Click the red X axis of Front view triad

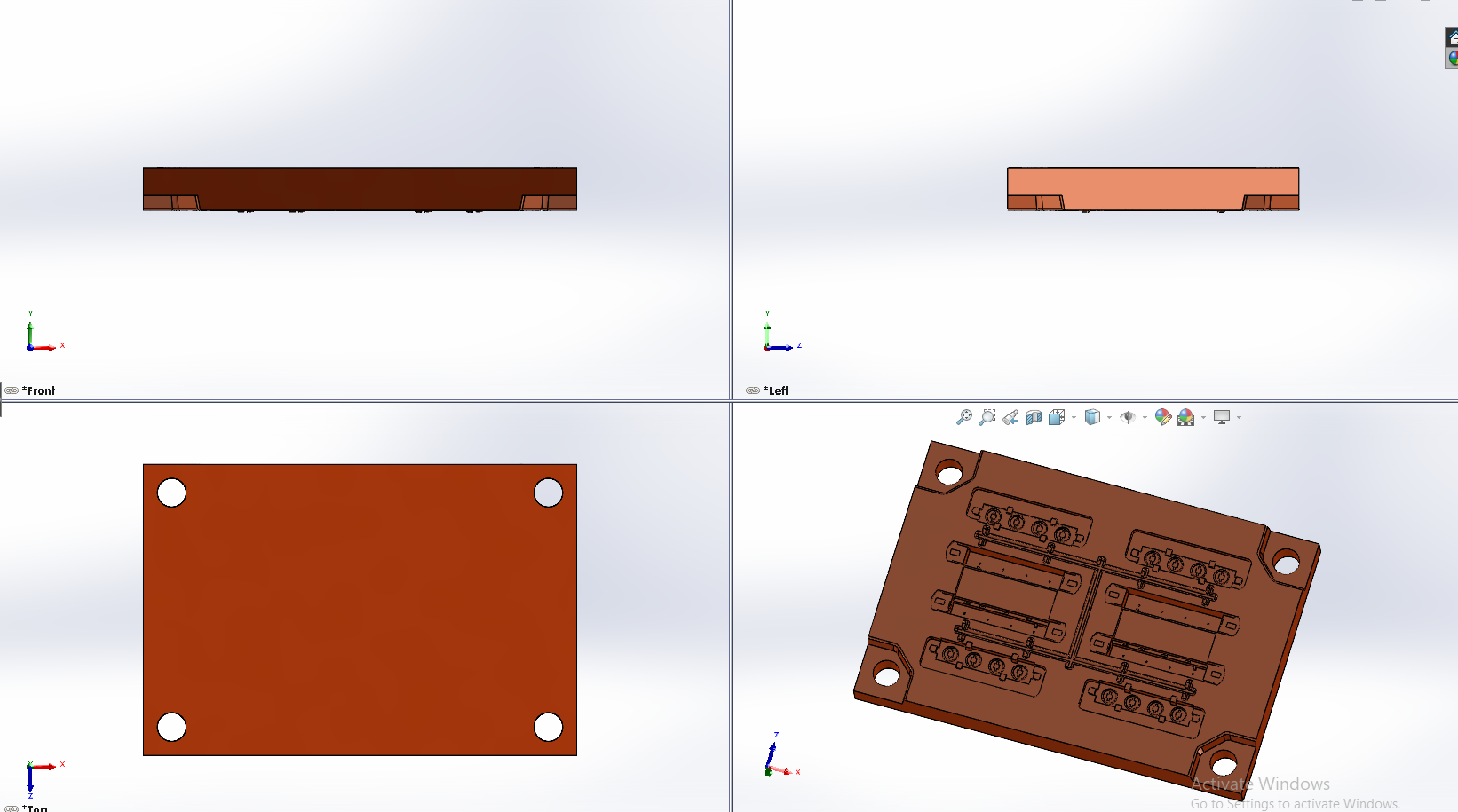[44, 348]
